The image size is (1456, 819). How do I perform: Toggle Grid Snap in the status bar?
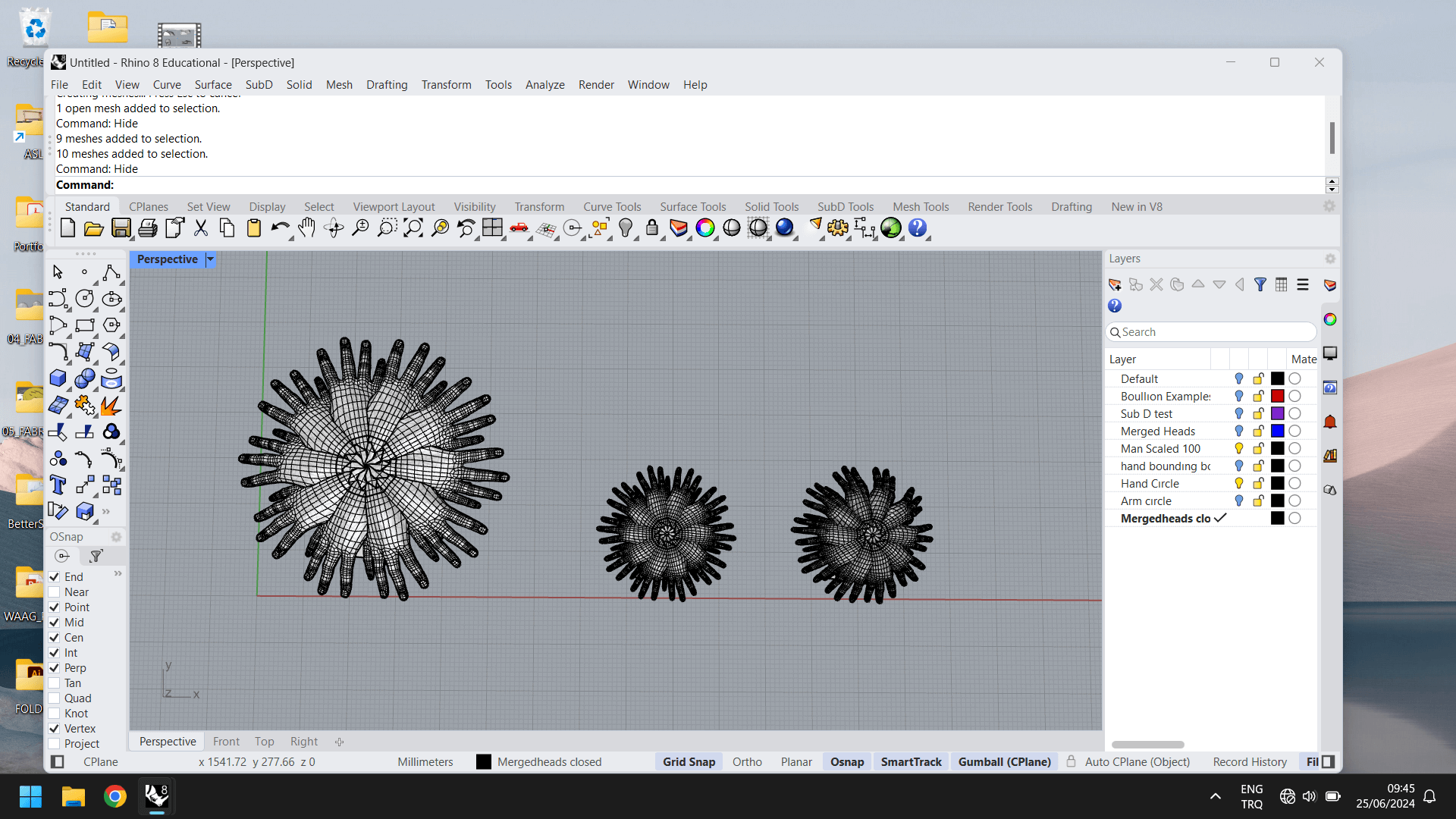point(689,762)
